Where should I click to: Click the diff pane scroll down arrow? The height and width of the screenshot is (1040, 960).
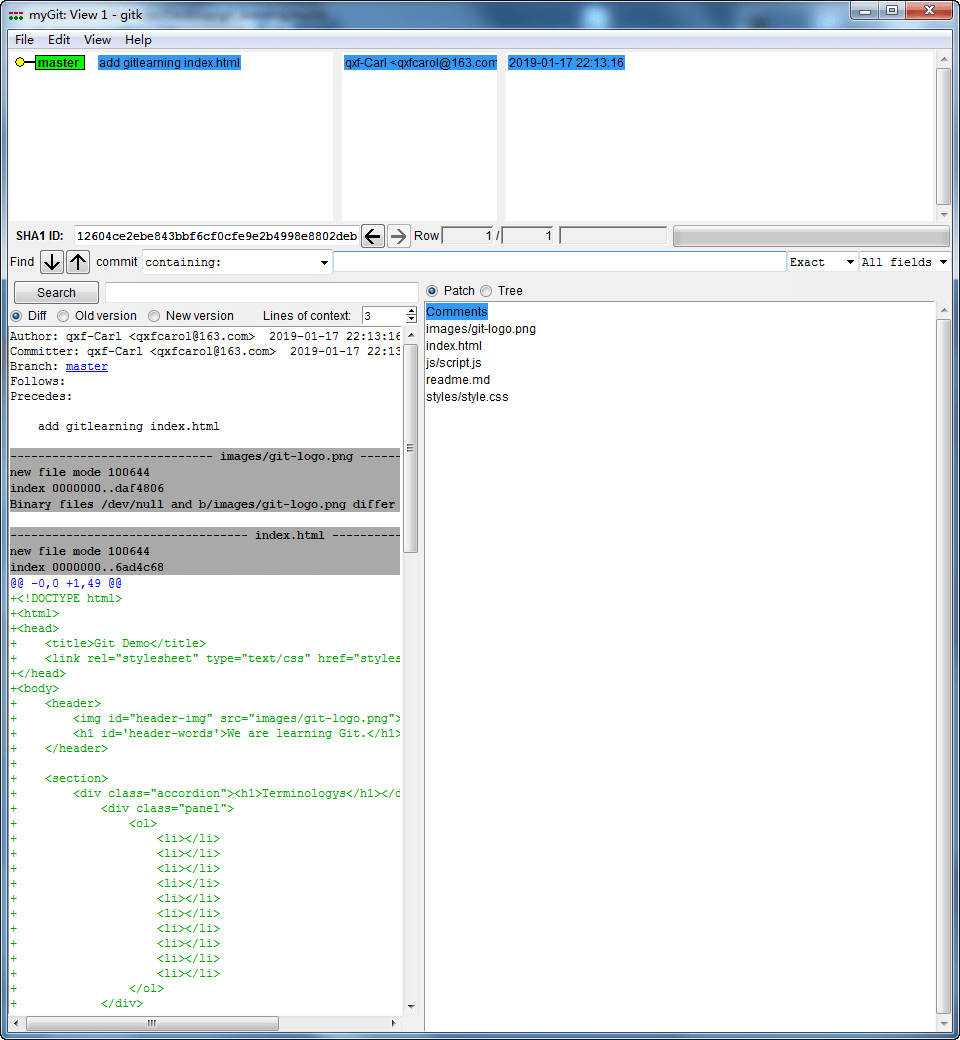point(411,1007)
